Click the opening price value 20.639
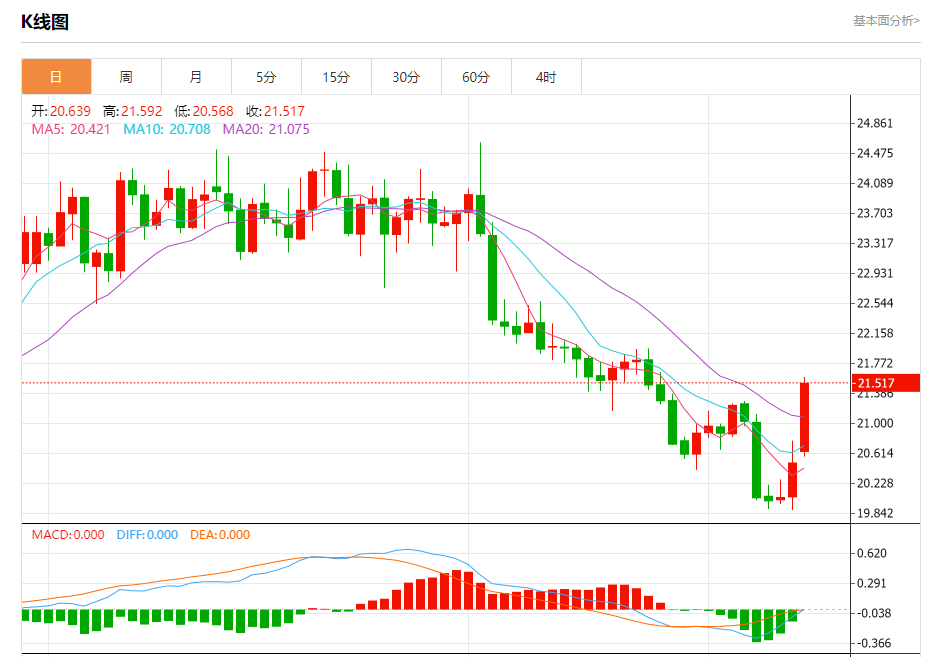 point(70,111)
